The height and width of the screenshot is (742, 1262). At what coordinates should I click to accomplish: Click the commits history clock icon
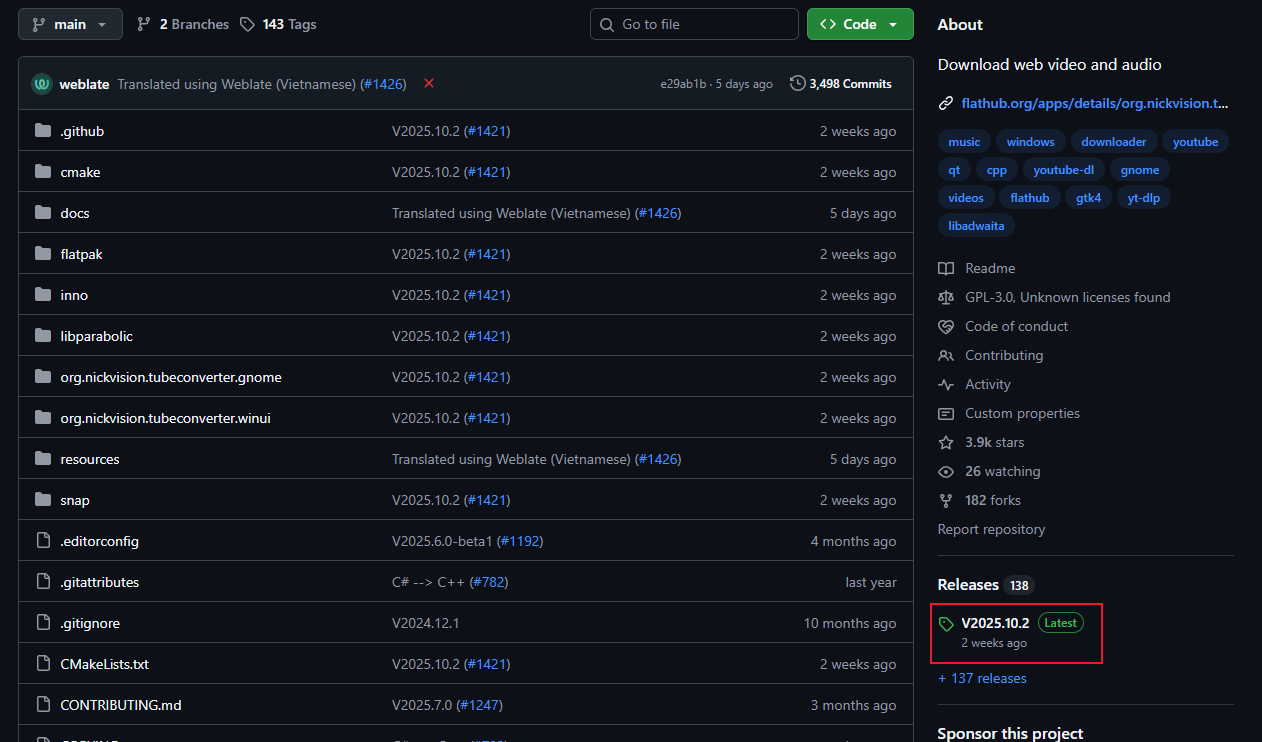click(797, 84)
